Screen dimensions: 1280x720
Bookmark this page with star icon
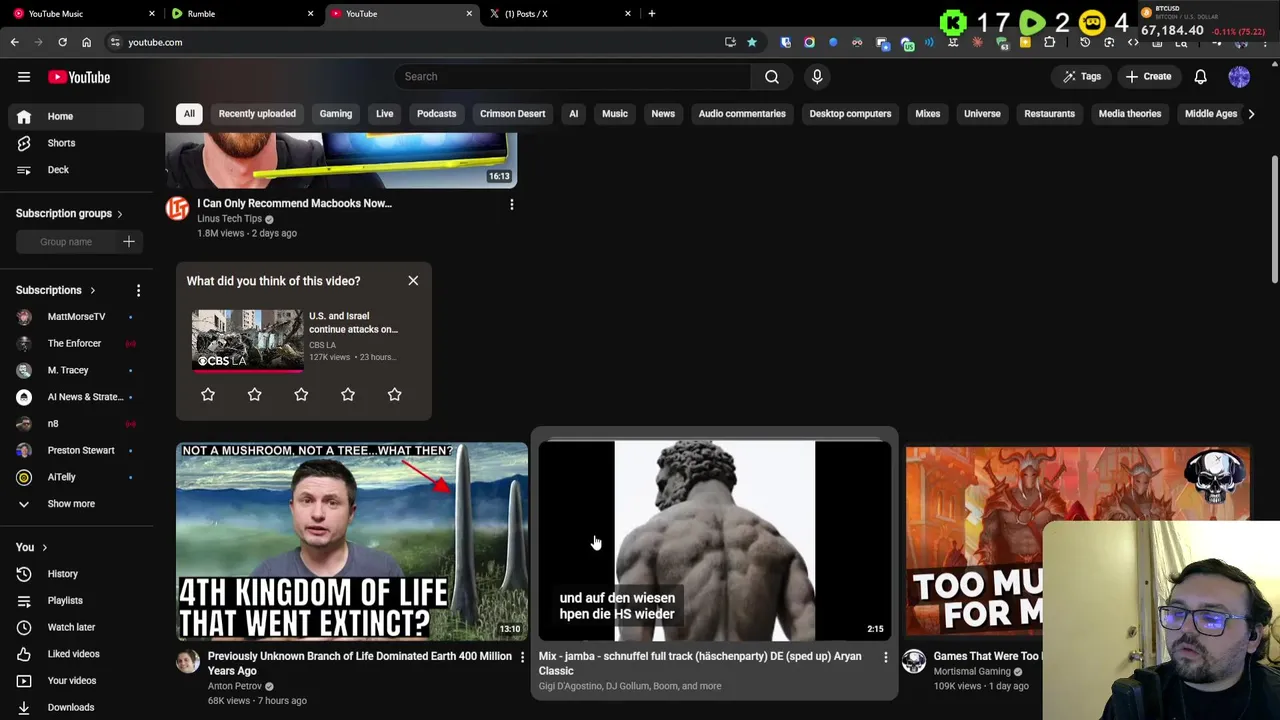[x=752, y=42]
